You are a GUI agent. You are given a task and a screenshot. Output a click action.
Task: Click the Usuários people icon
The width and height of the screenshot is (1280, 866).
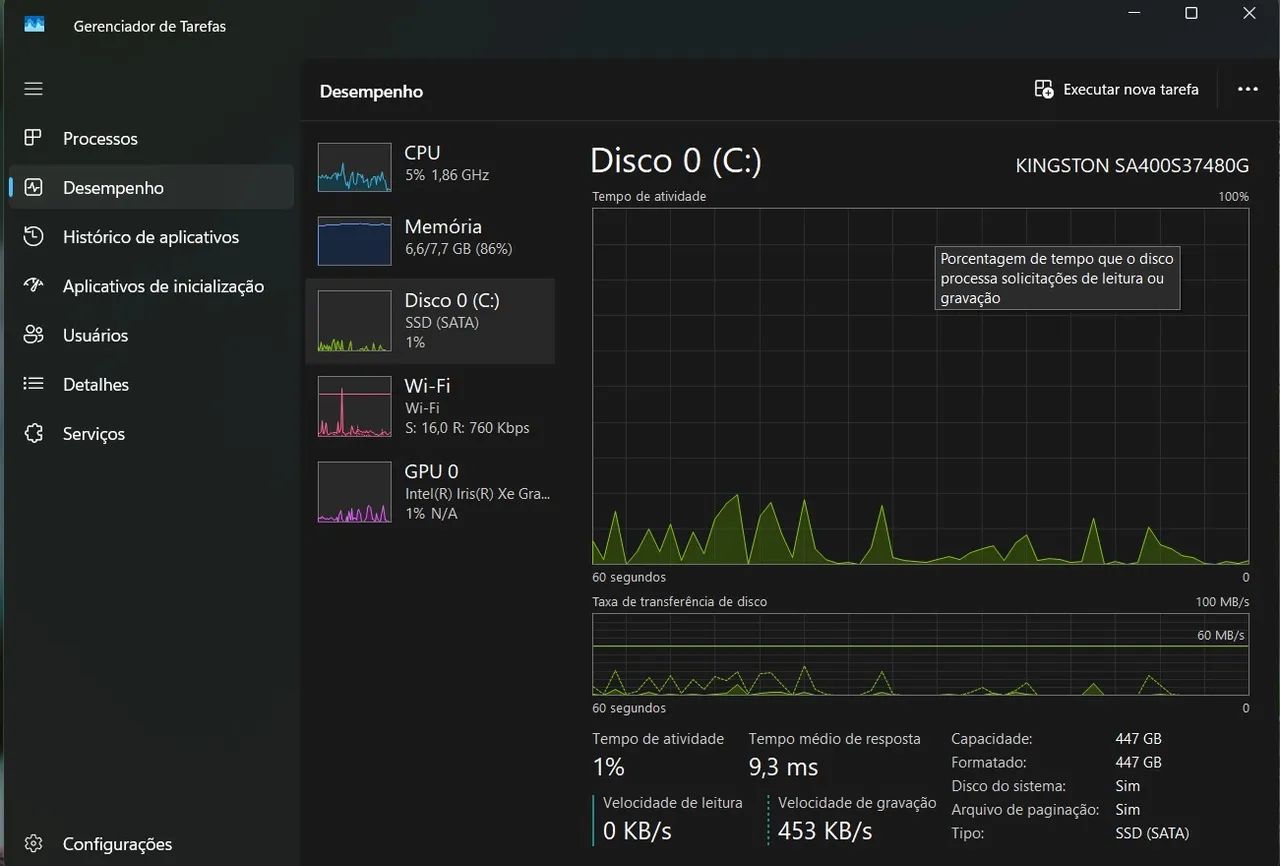[33, 334]
